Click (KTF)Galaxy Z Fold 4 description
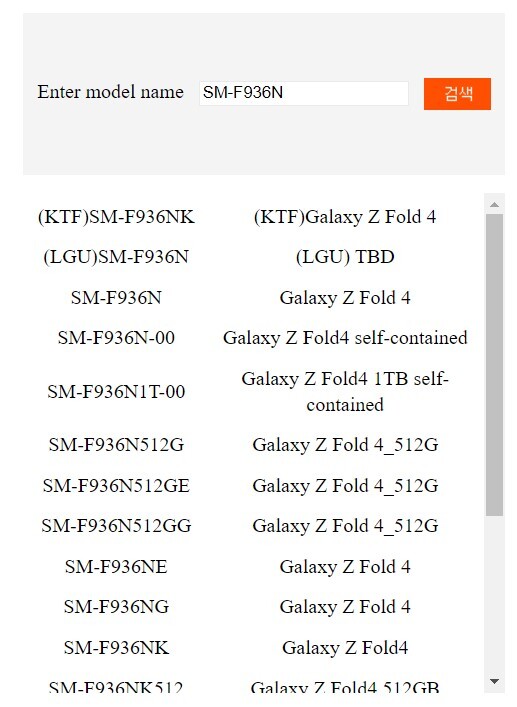This screenshot has width=517, height=707. pos(345,217)
